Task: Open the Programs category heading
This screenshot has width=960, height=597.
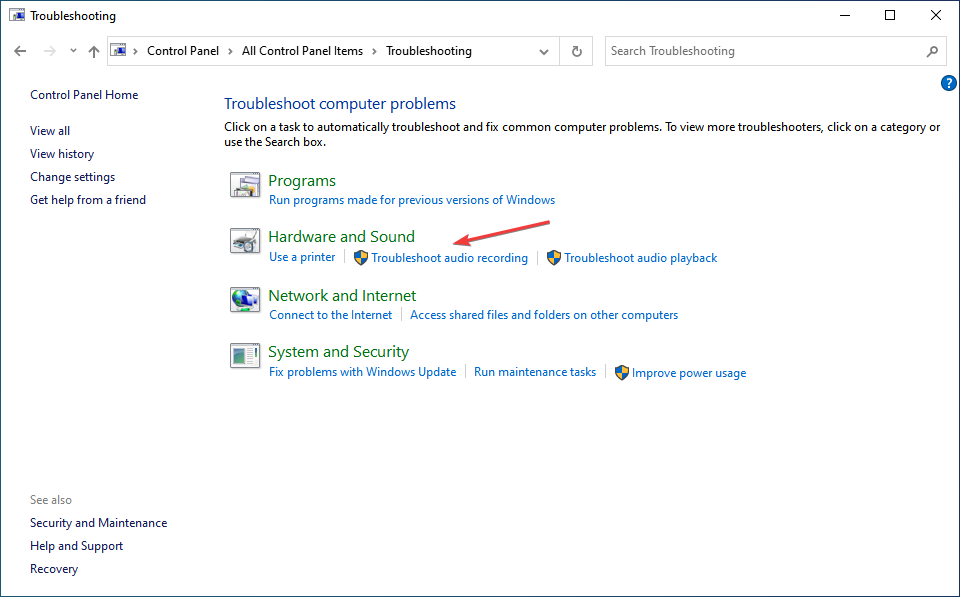Action: 302,181
